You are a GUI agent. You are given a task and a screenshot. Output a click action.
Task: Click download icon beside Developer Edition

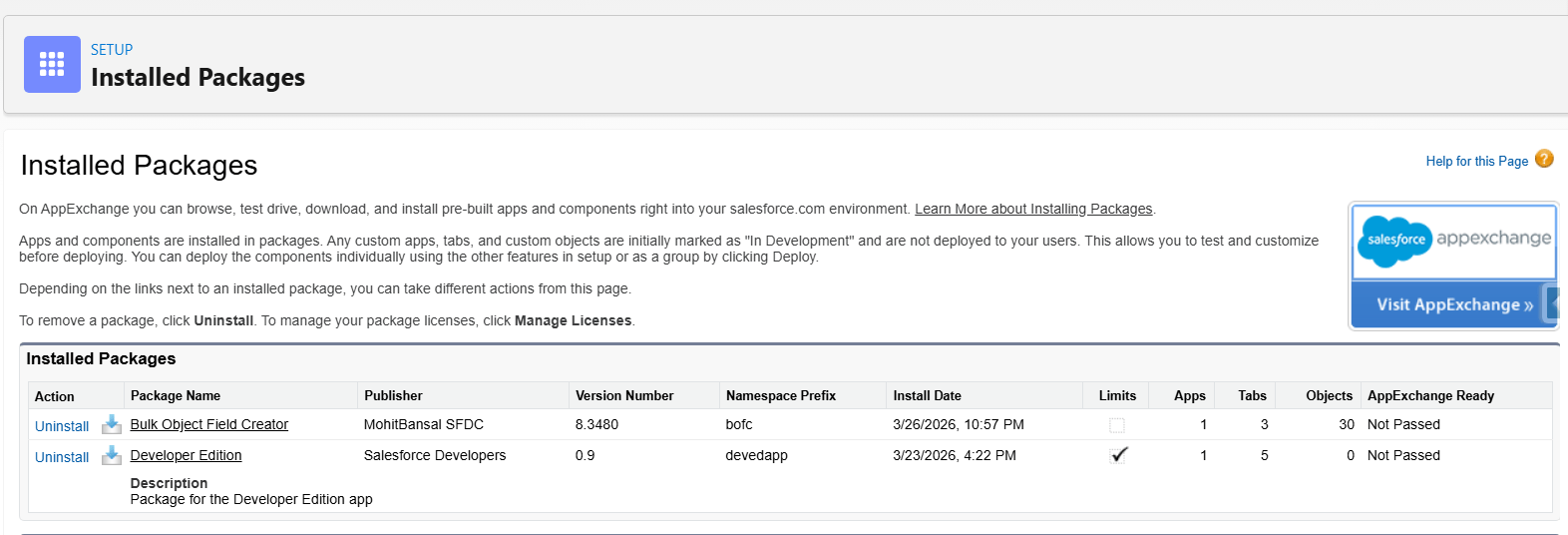coord(112,456)
